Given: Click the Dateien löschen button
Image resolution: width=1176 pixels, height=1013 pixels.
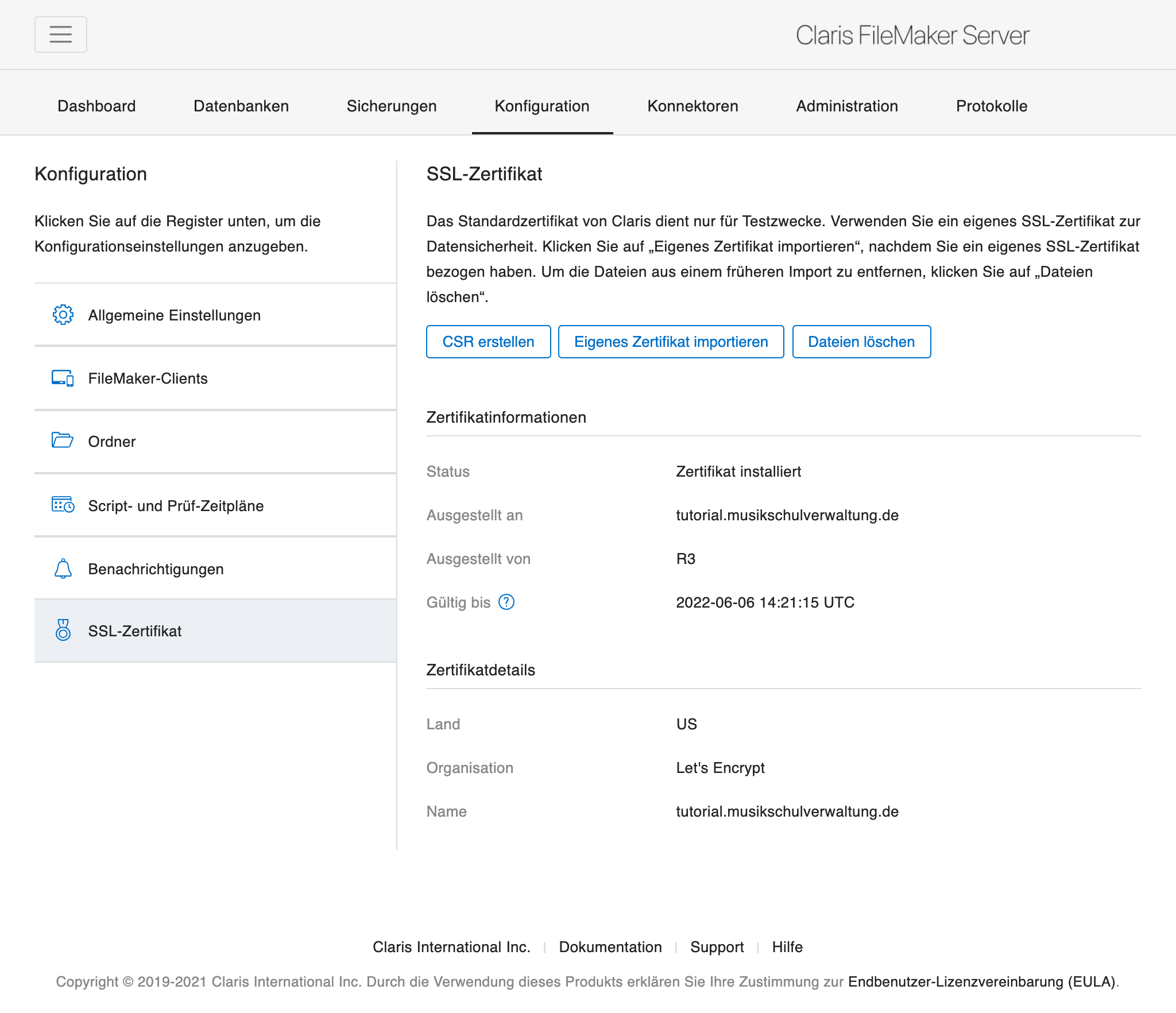Looking at the screenshot, I should pyautogui.click(x=861, y=342).
